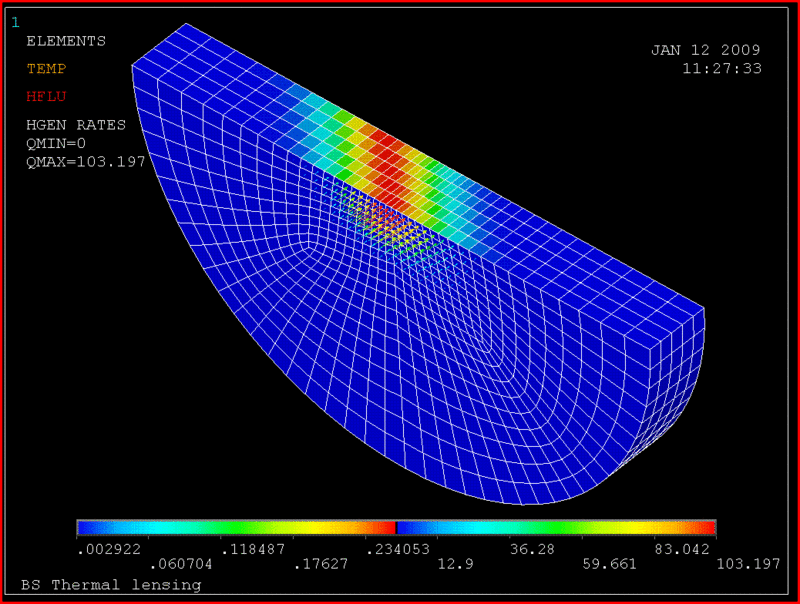Click the 59.661 legend value
The width and height of the screenshot is (800, 604).
click(610, 564)
